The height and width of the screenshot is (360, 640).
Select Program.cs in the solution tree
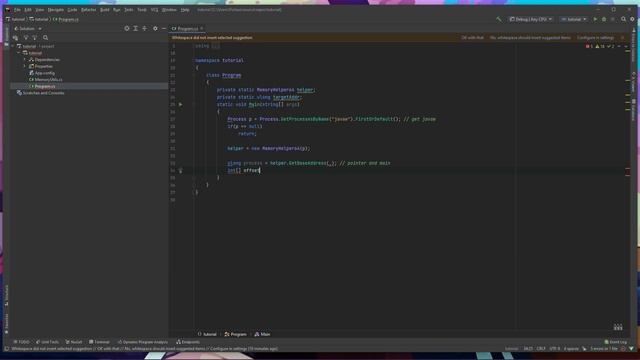coord(44,86)
